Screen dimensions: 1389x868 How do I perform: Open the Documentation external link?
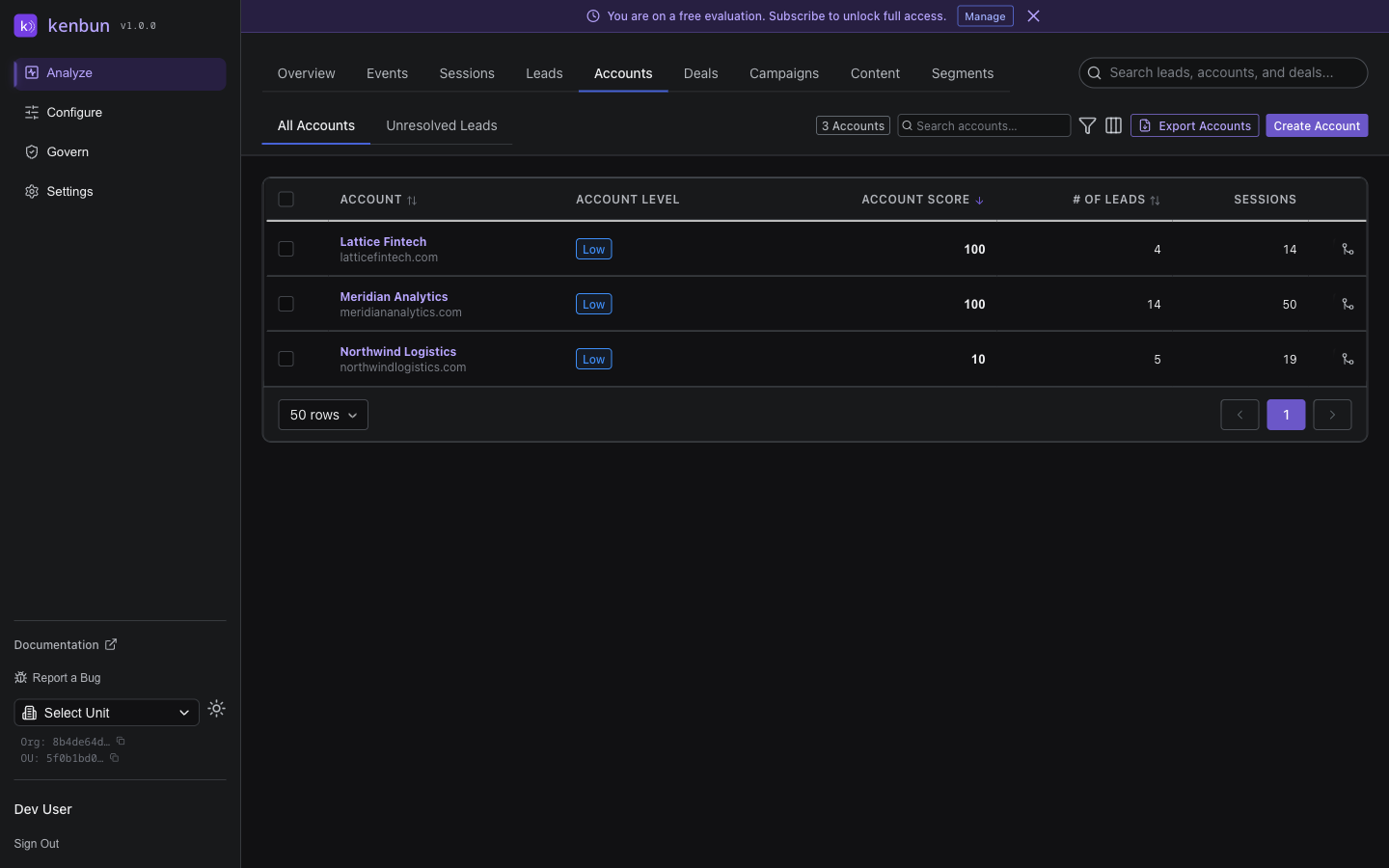(x=66, y=644)
